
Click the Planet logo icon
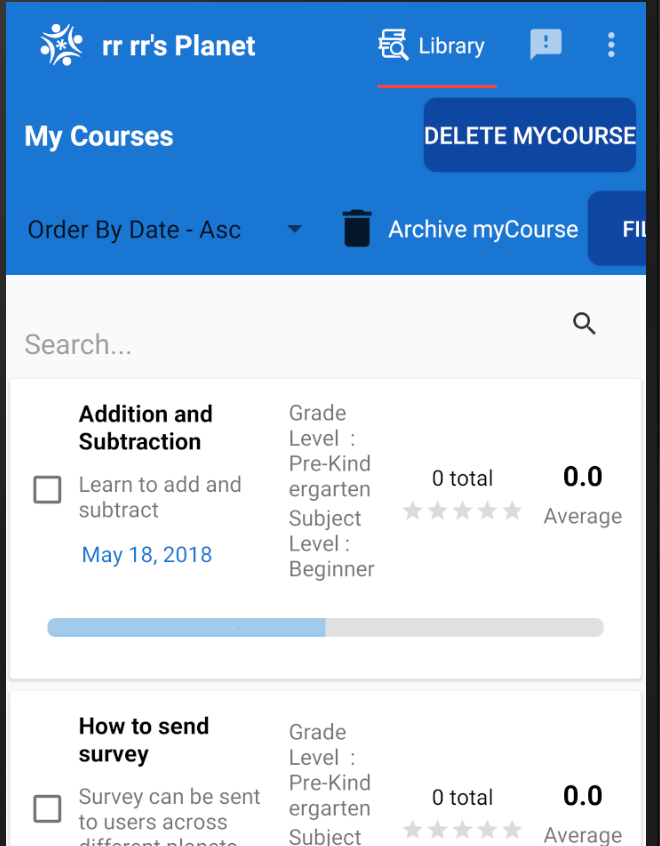click(x=60, y=44)
